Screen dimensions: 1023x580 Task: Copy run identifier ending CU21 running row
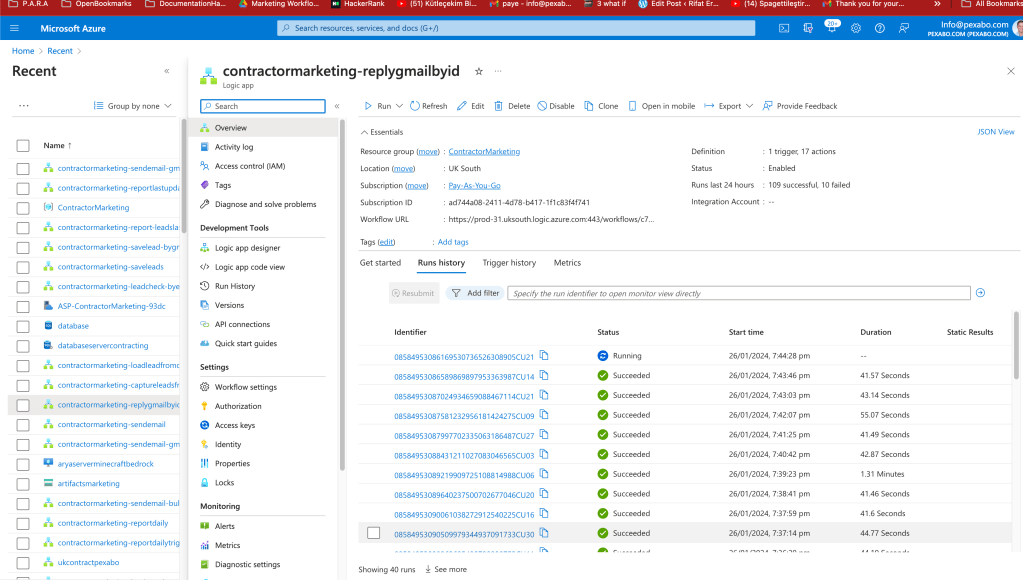coord(544,356)
